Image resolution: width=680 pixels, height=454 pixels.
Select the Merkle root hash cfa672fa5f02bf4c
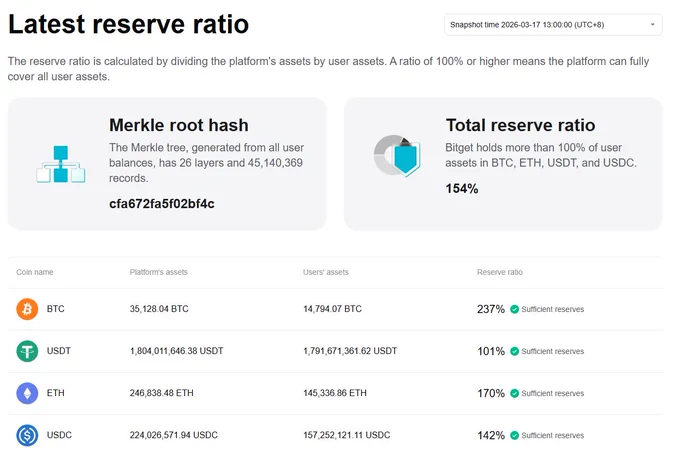click(x=162, y=203)
